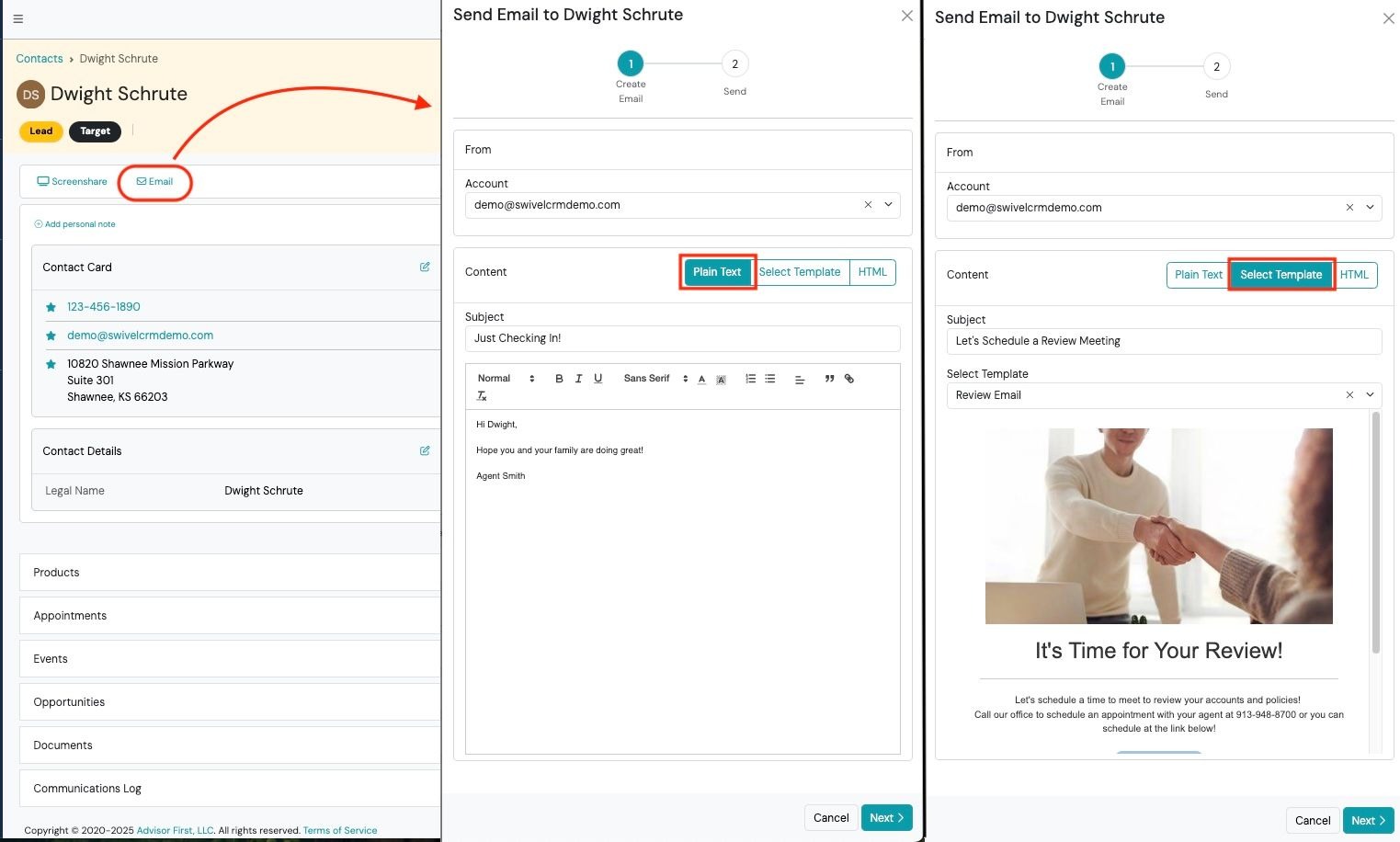
Task: Edit the Contact Details section
Action: point(425,451)
